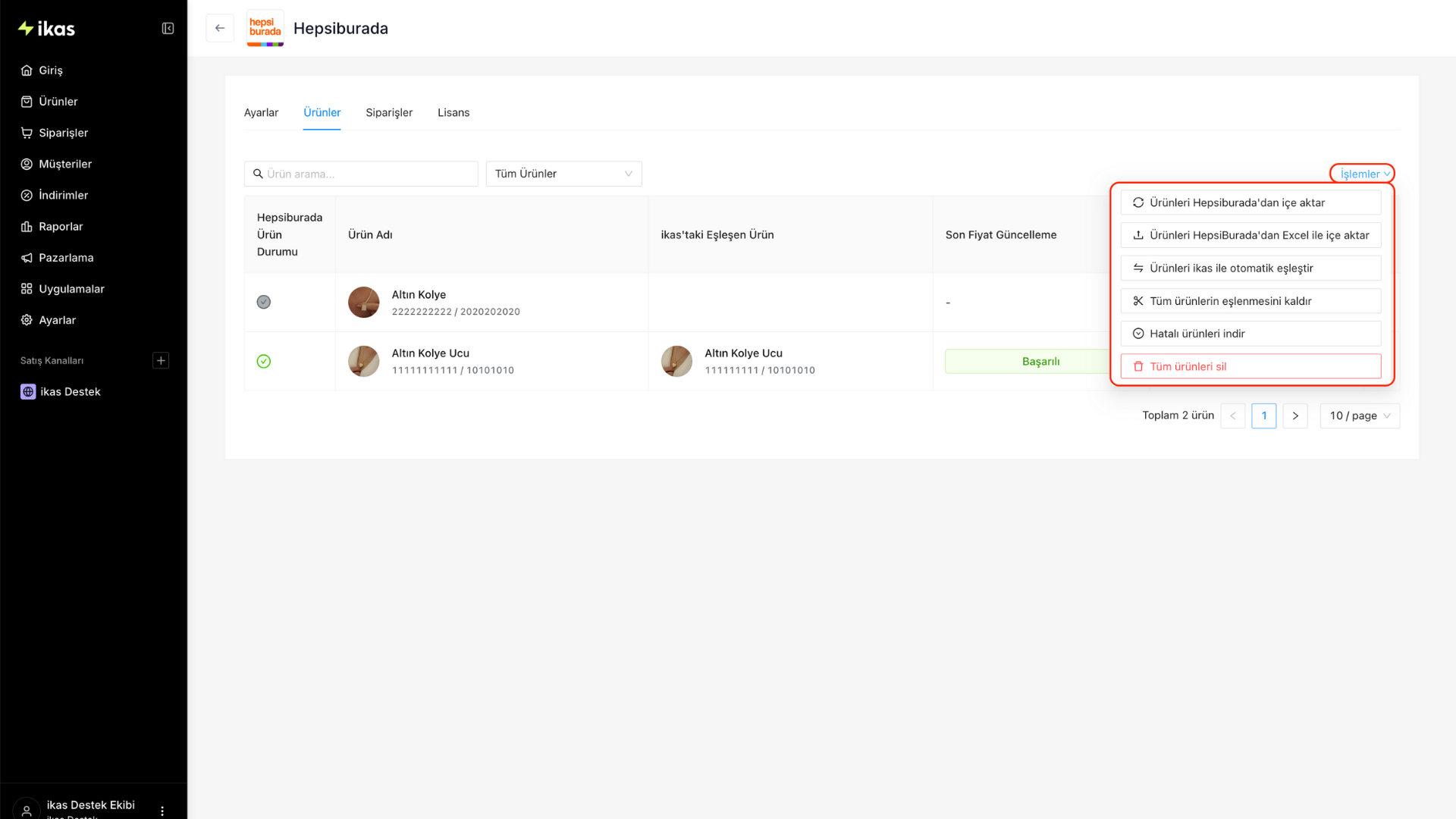The width and height of the screenshot is (1456, 819).
Task: Click the Altın Kolye product name
Action: pyautogui.click(x=419, y=295)
